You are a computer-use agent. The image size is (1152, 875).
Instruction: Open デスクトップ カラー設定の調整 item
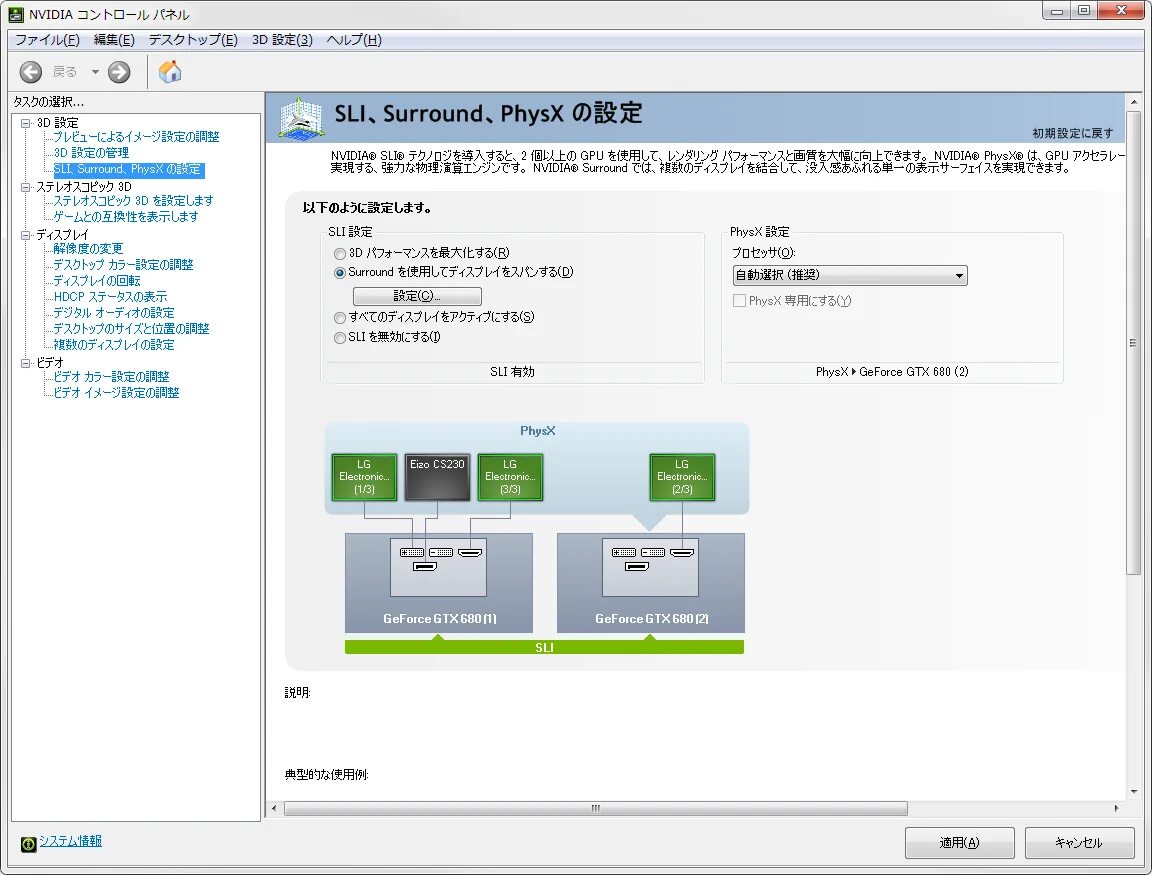point(123,264)
